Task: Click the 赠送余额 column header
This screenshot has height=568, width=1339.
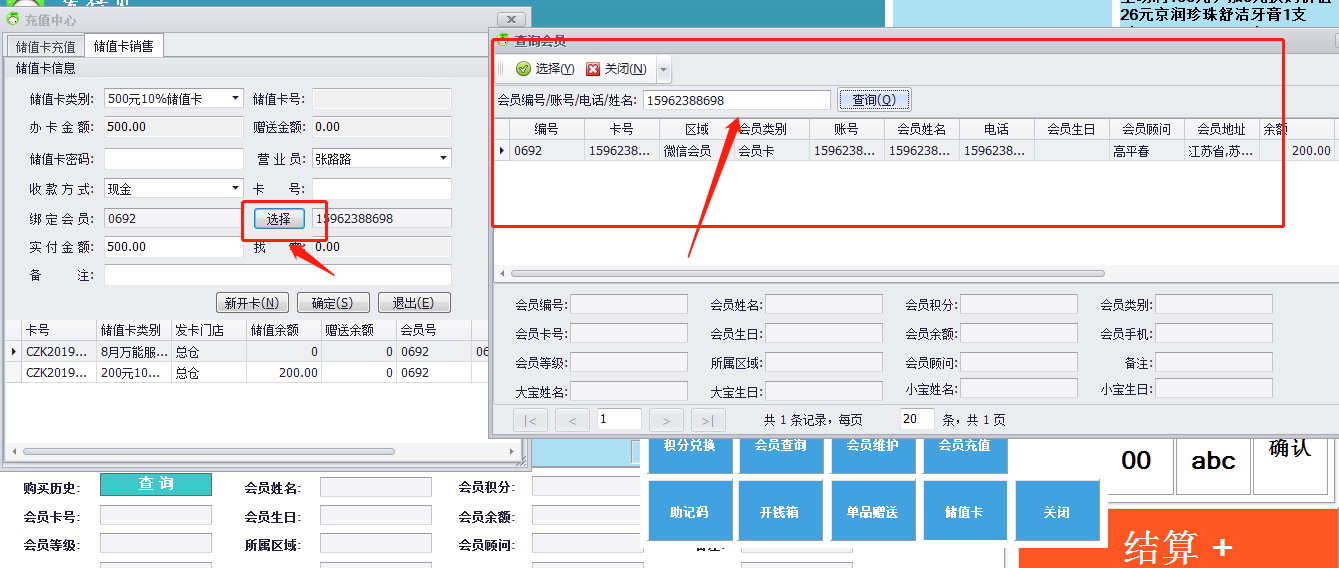Action: coord(359,330)
